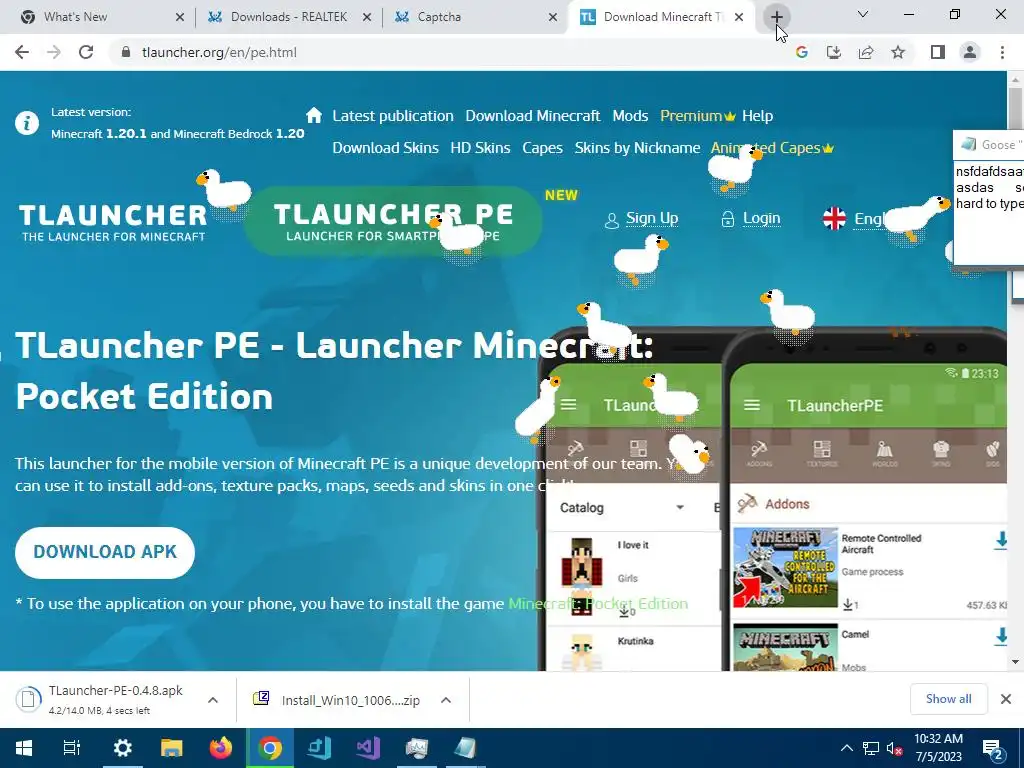
Task: Click network tray icon
Action: (x=871, y=748)
